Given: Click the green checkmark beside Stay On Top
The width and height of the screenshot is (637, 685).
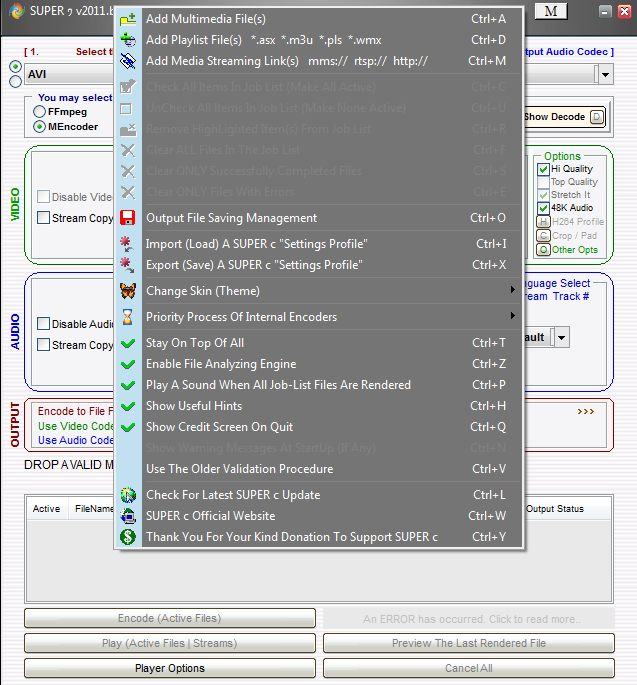Looking at the screenshot, I should [x=128, y=343].
